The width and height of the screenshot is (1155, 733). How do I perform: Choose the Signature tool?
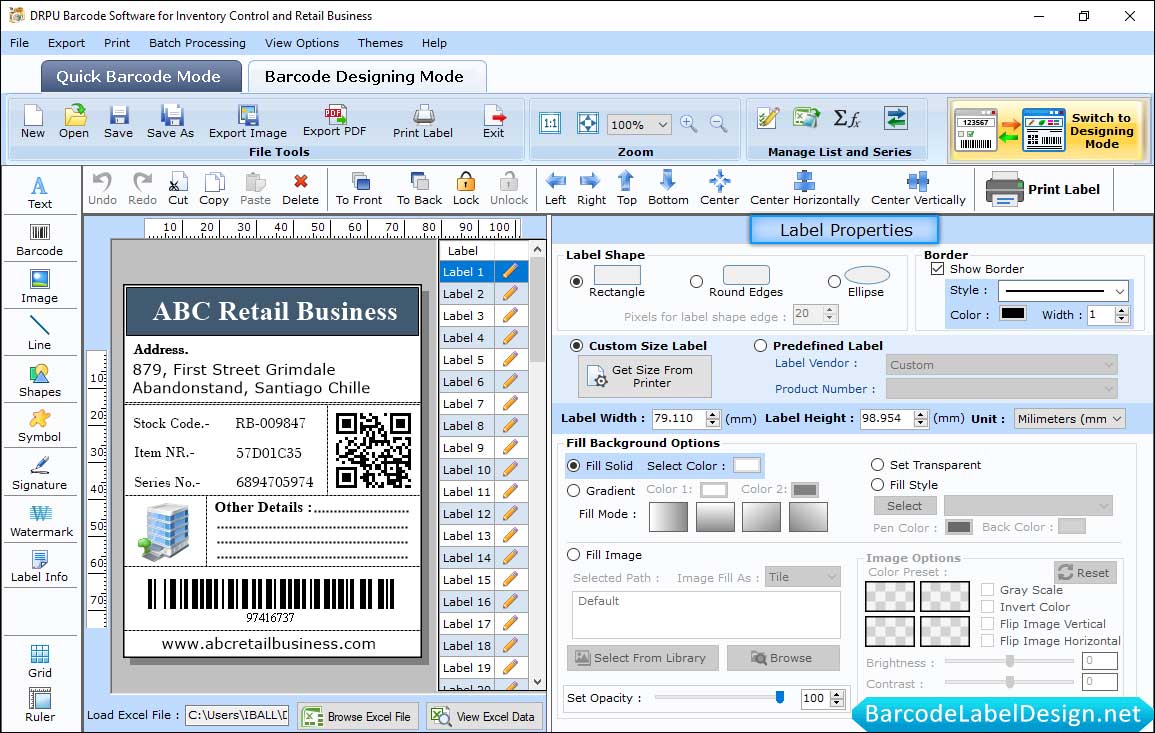click(40, 474)
